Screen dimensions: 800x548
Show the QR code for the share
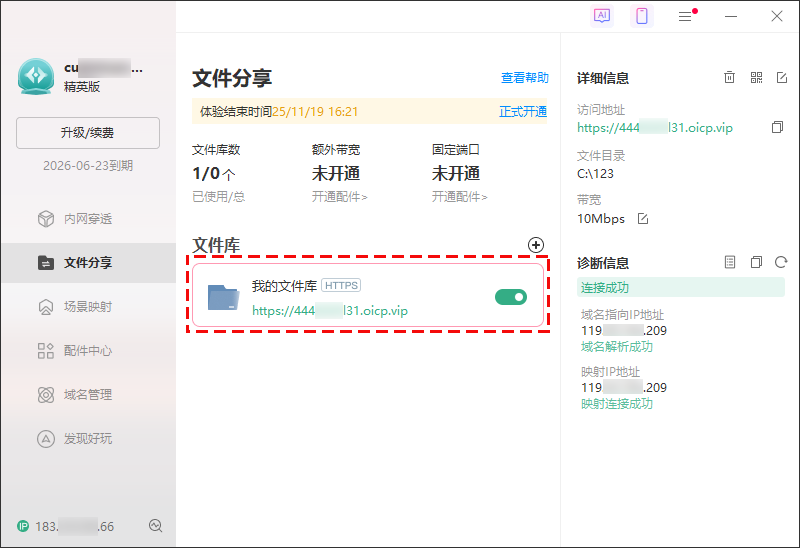[x=756, y=78]
